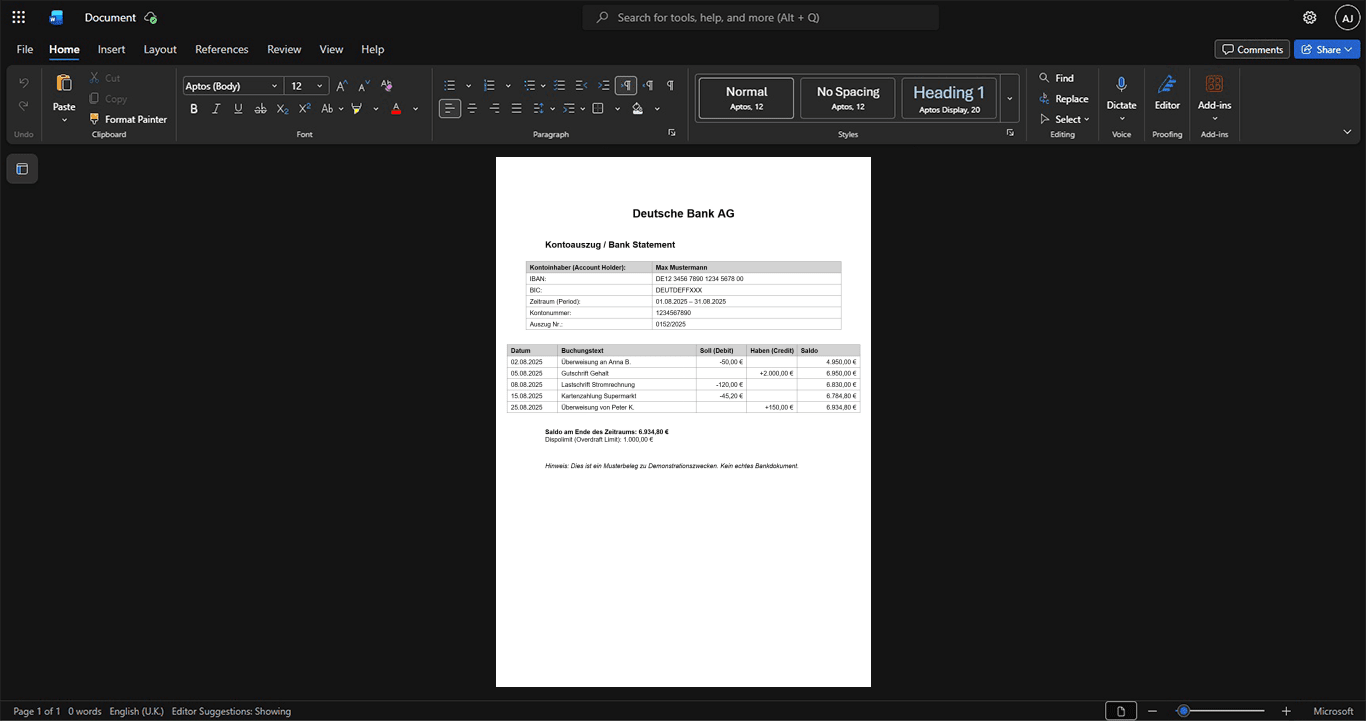
Task: Increase paragraph indent
Action: click(604, 86)
